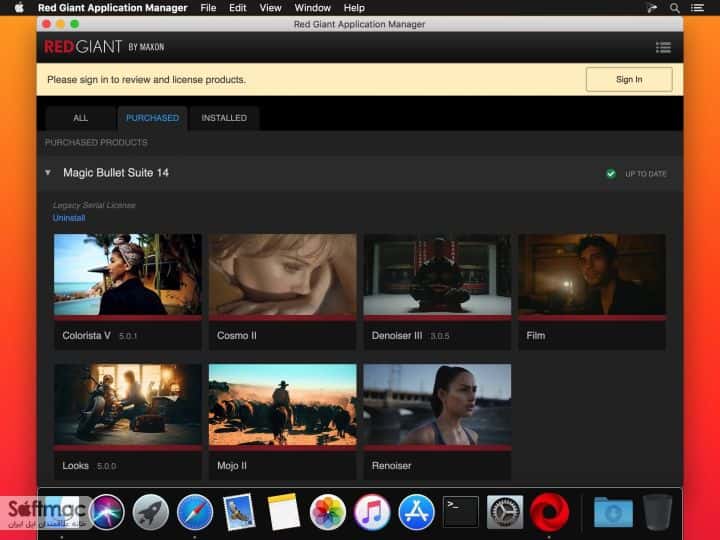Click the Denoiser III name label
Image resolution: width=720 pixels, height=540 pixels.
397,336
